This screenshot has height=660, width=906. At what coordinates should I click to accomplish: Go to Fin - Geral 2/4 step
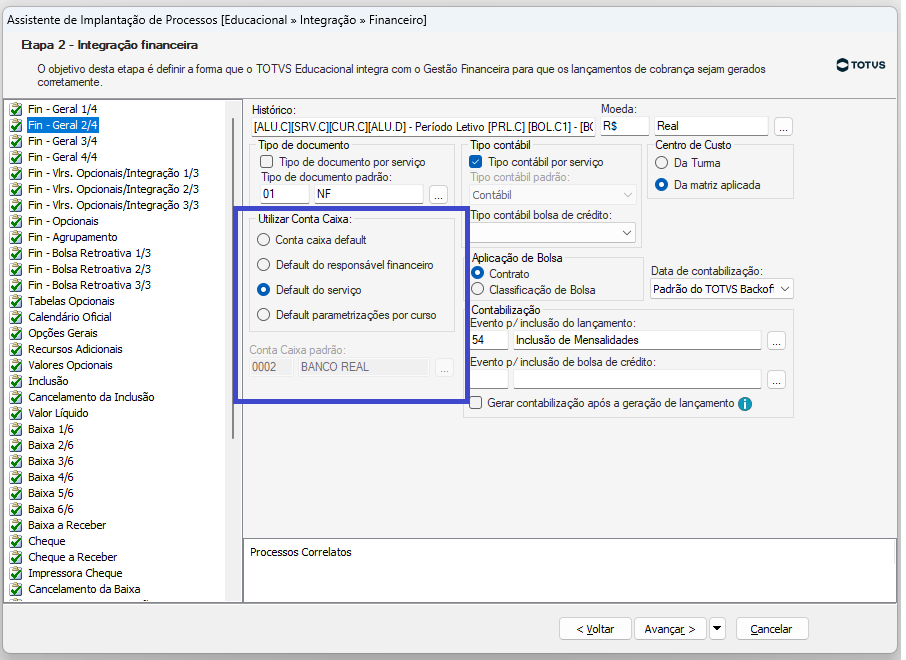pos(63,125)
